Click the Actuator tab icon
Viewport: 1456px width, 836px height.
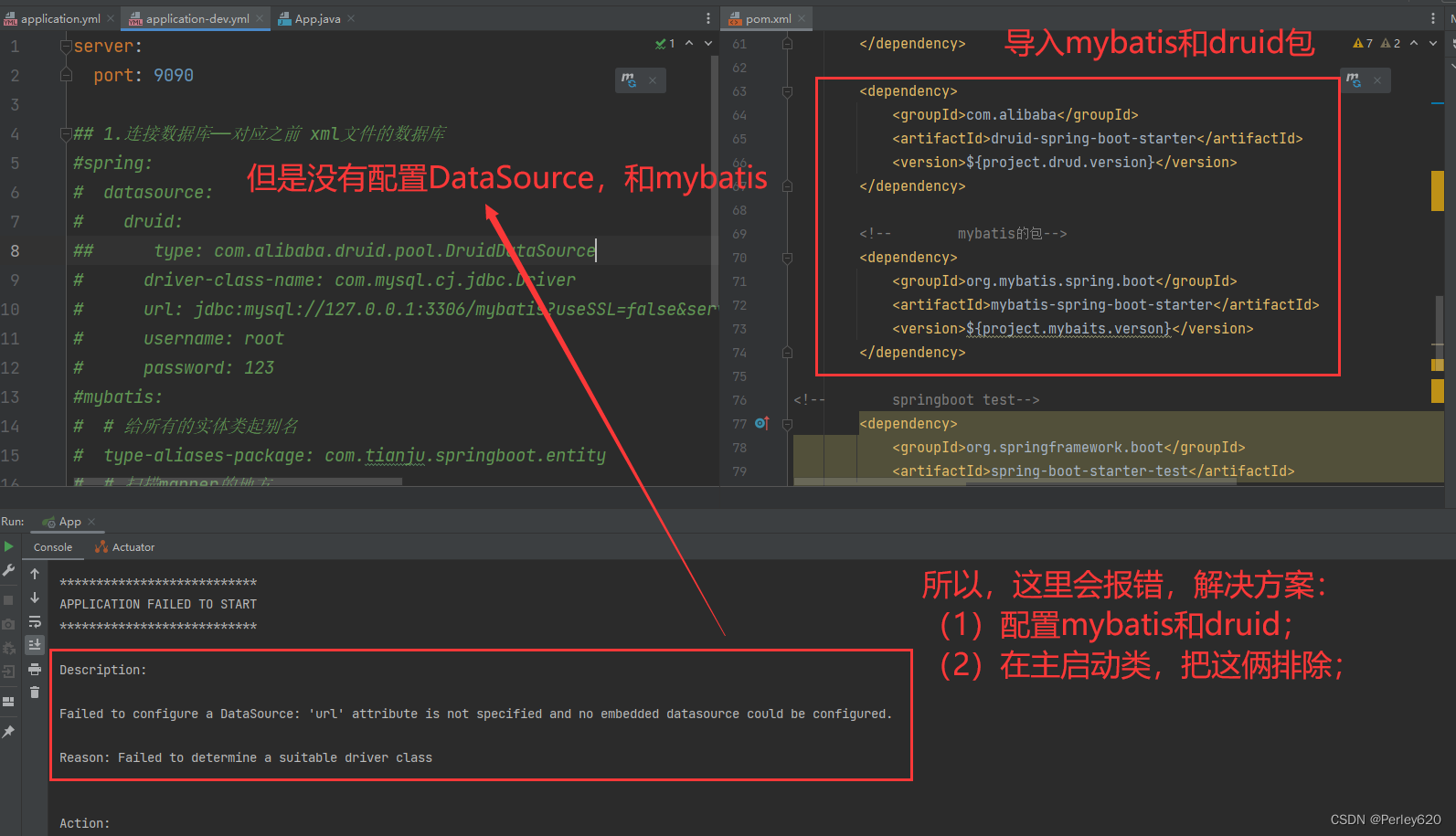pos(101,547)
